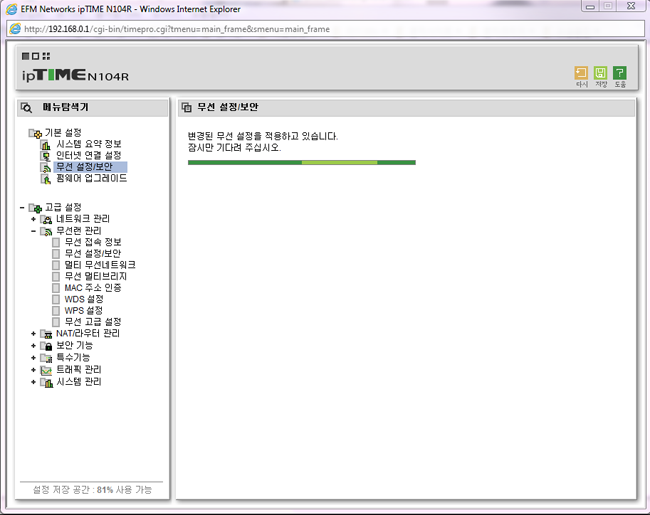Click the browser address bar URL
Image resolution: width=650 pixels, height=515 pixels.
click(x=177, y=29)
